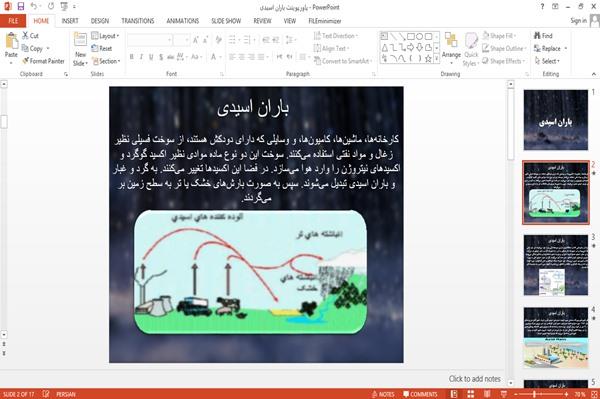Convert text to SmartArt
Viewport: 600px width, 399px height.
tap(342, 61)
